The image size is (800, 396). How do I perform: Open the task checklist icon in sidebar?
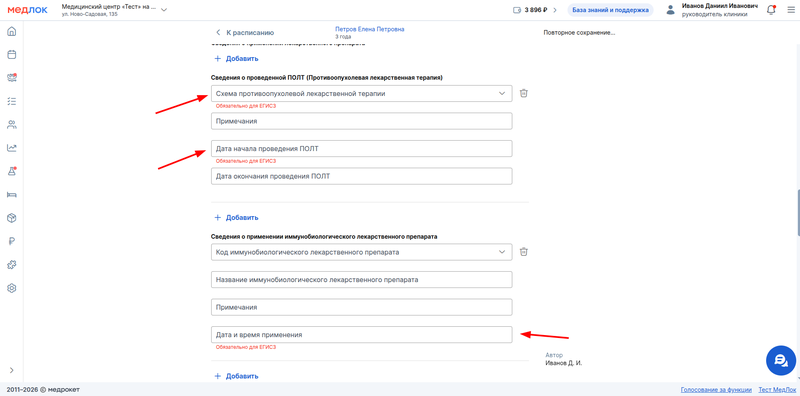[x=12, y=101]
